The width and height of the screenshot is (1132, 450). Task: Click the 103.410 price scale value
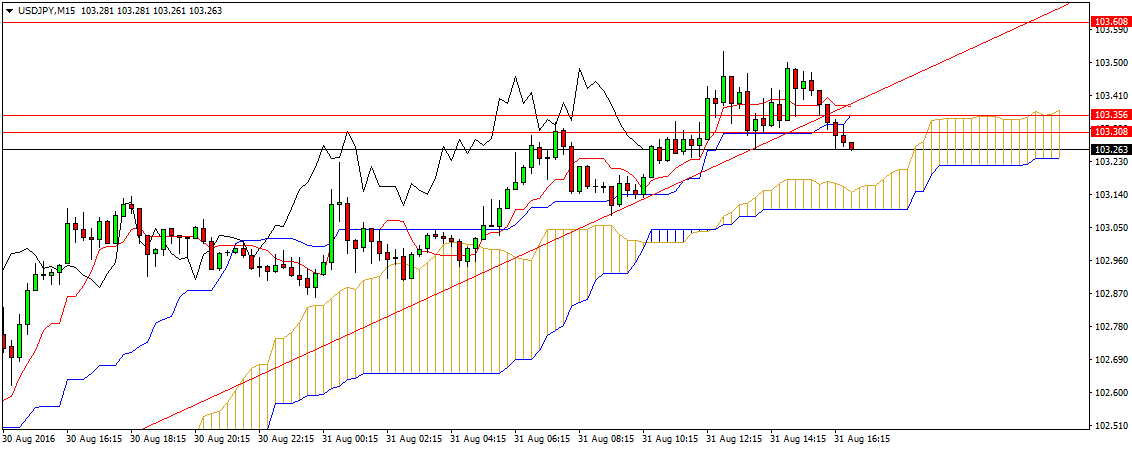(x=1111, y=95)
